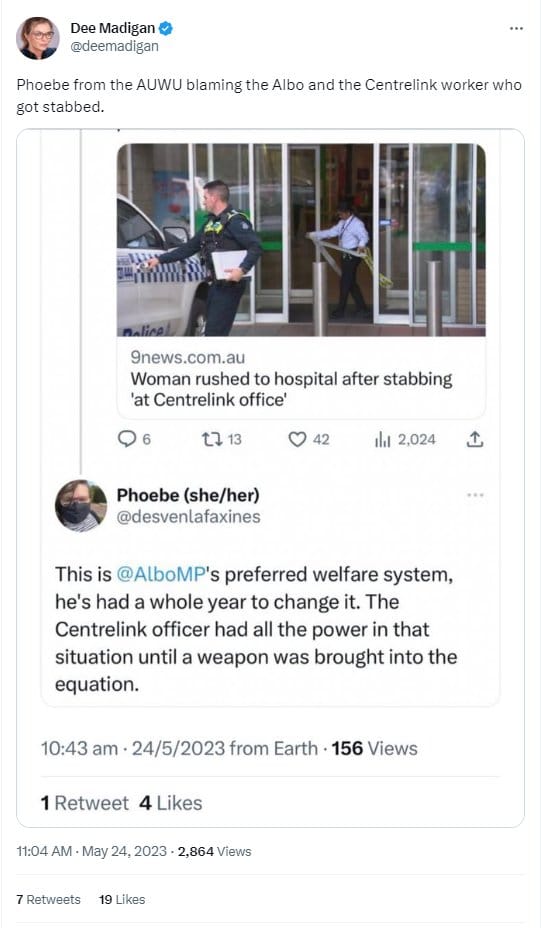541x928 pixels.
Task: Click the 11:04 AM May 24, 2023 timestamp
Action: (x=92, y=852)
